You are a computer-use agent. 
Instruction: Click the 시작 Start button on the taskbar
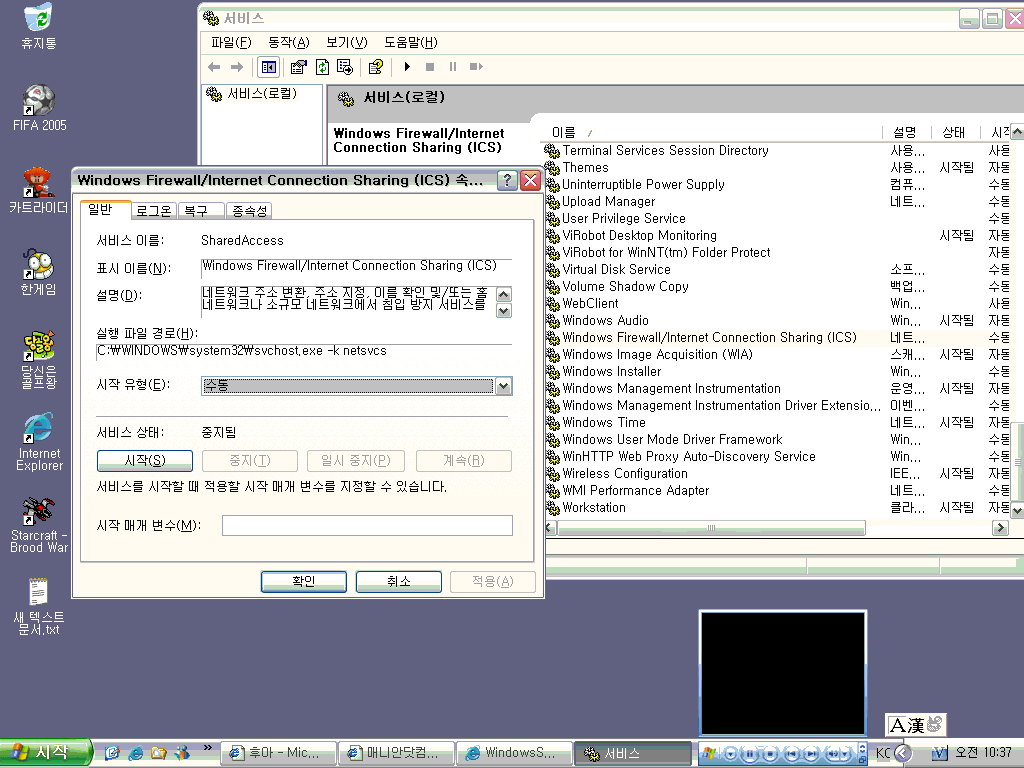[44, 753]
